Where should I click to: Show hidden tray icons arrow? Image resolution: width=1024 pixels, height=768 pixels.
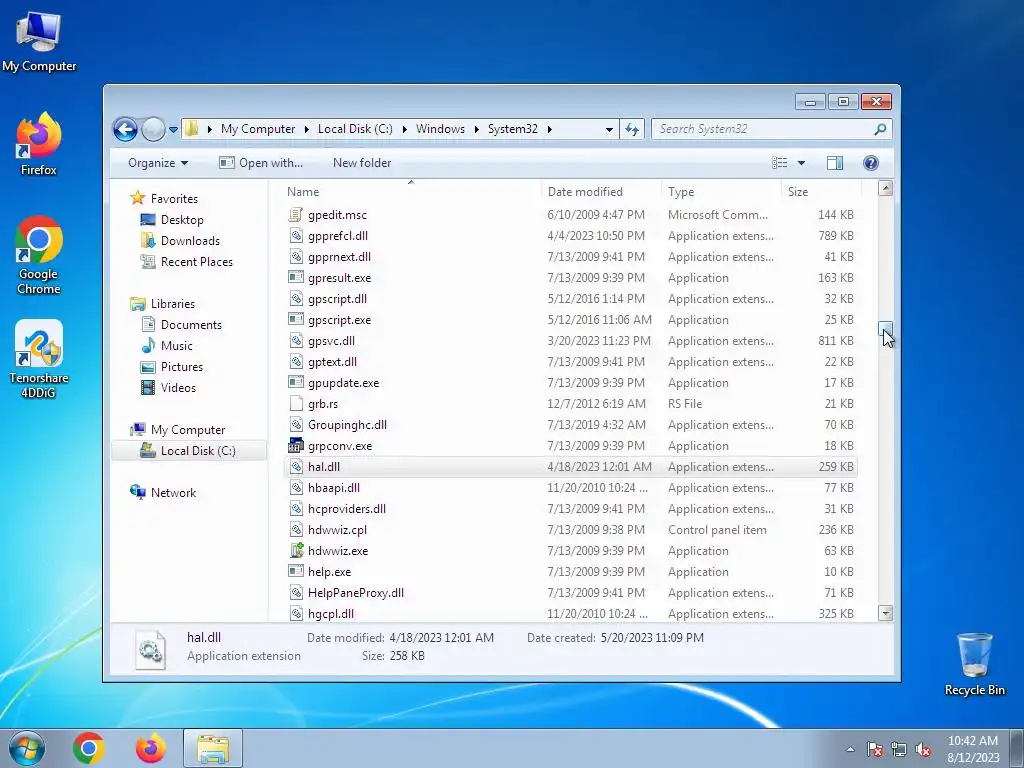850,749
